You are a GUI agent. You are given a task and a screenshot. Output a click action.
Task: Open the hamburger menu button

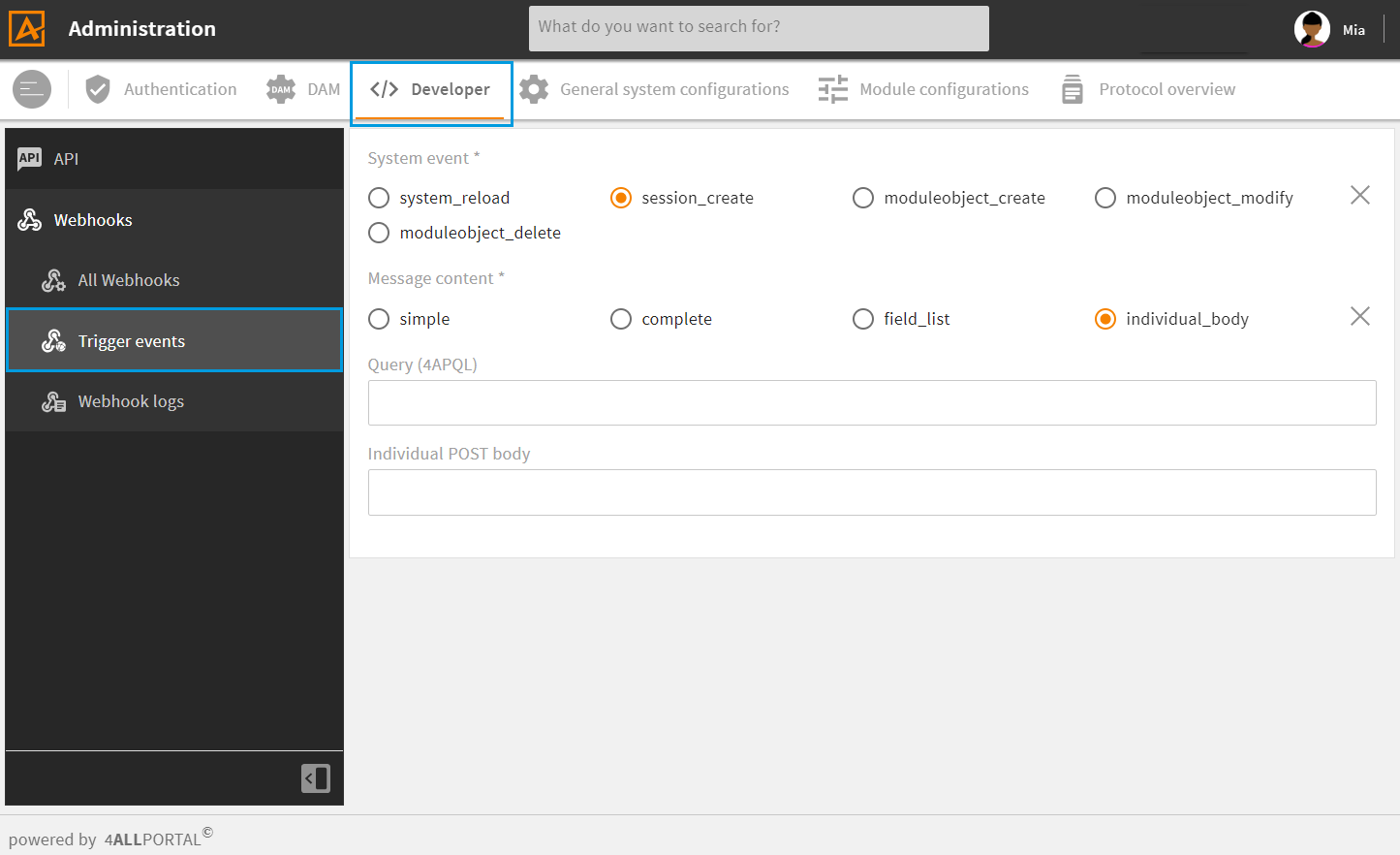[x=32, y=89]
